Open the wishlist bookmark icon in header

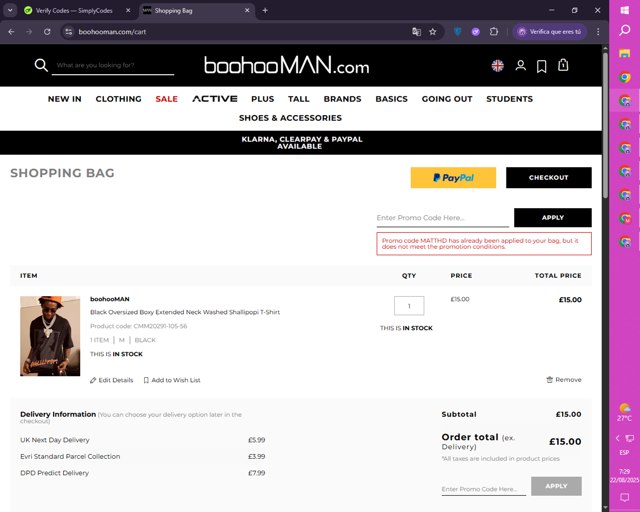point(542,66)
